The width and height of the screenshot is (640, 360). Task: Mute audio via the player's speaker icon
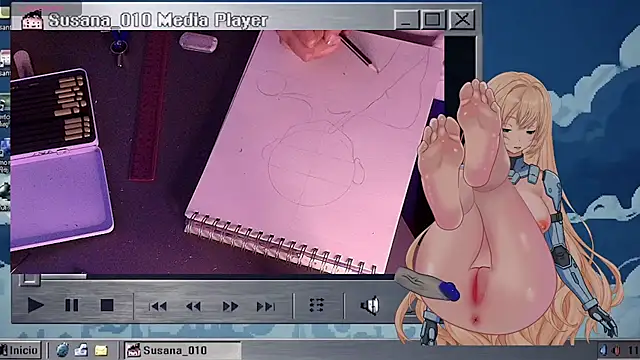370,305
